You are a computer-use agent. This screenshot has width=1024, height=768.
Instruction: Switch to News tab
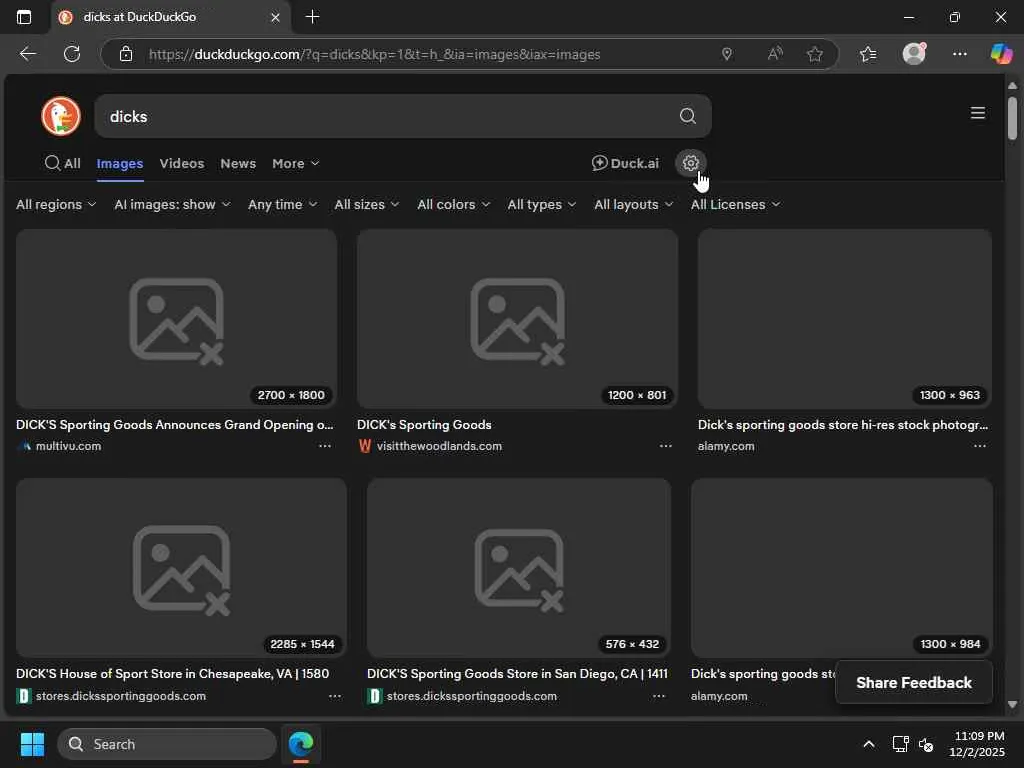(x=238, y=163)
